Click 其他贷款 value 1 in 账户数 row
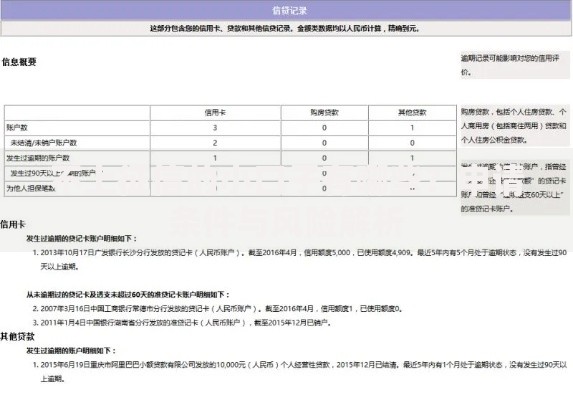This screenshot has width=573, height=400. pyautogui.click(x=412, y=128)
